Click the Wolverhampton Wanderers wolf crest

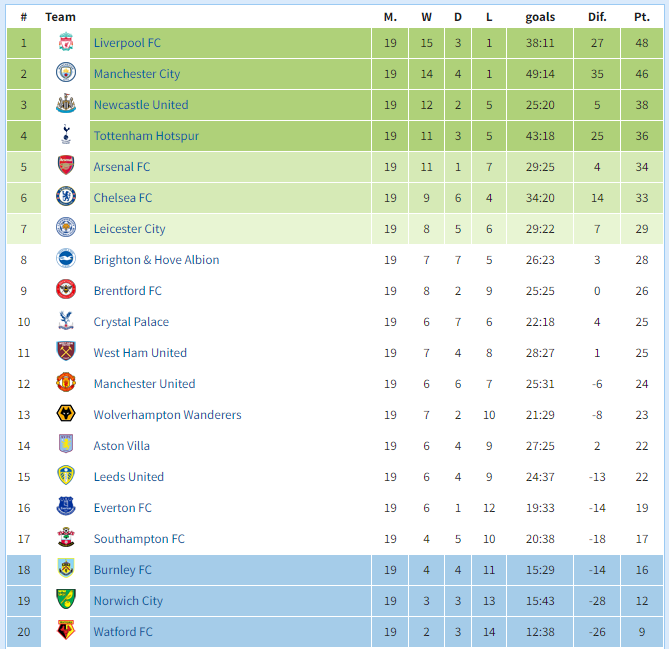click(66, 414)
